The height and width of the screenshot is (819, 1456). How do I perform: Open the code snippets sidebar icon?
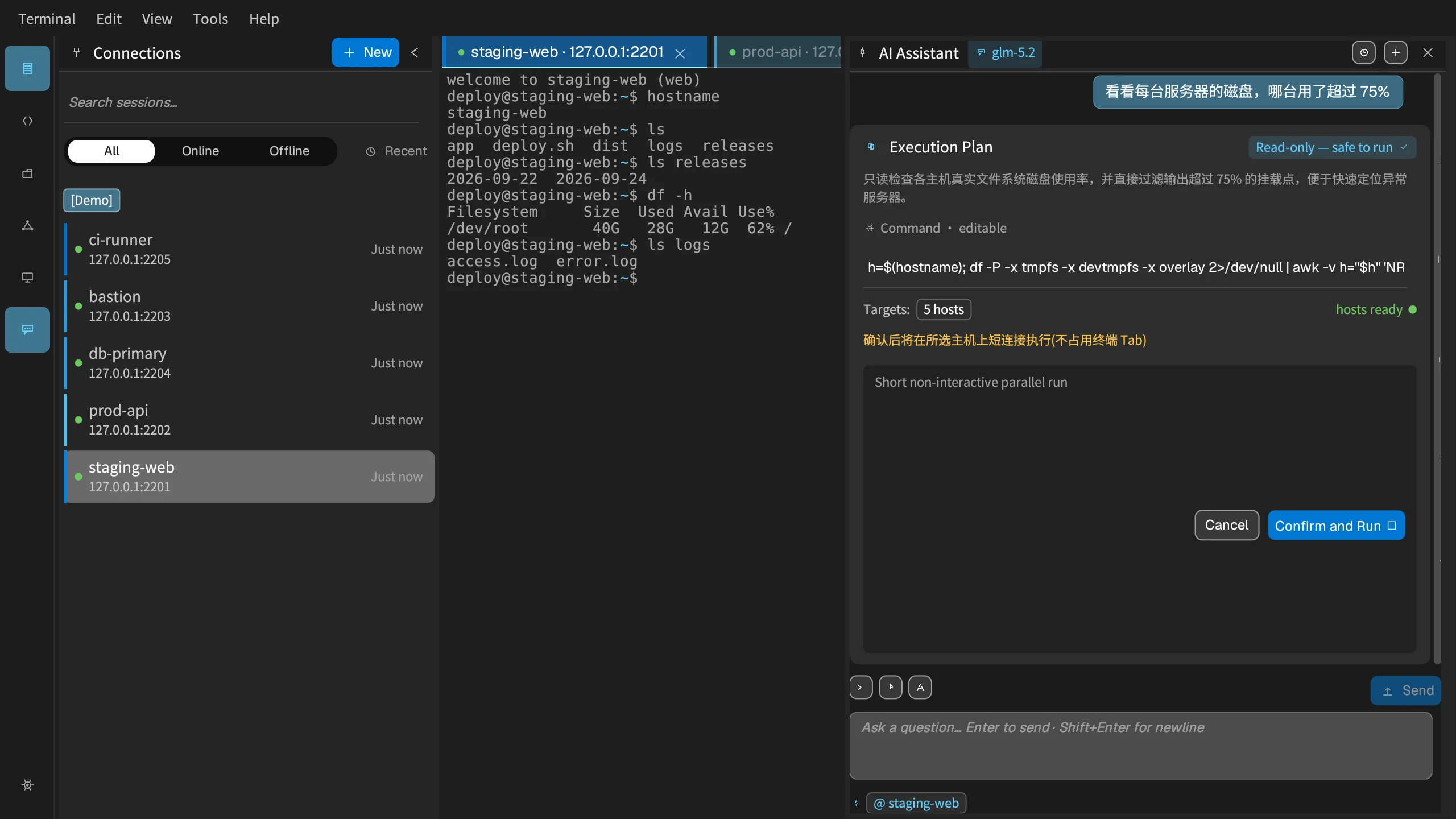[27, 121]
